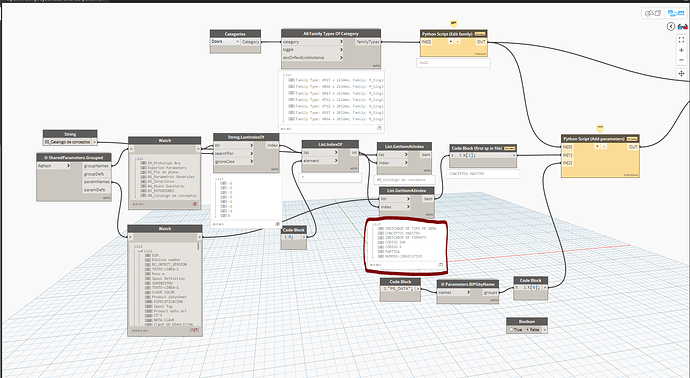Click names input port on Parameters.BIPGbyName
This screenshot has width=690, height=378.
[x=454, y=292]
